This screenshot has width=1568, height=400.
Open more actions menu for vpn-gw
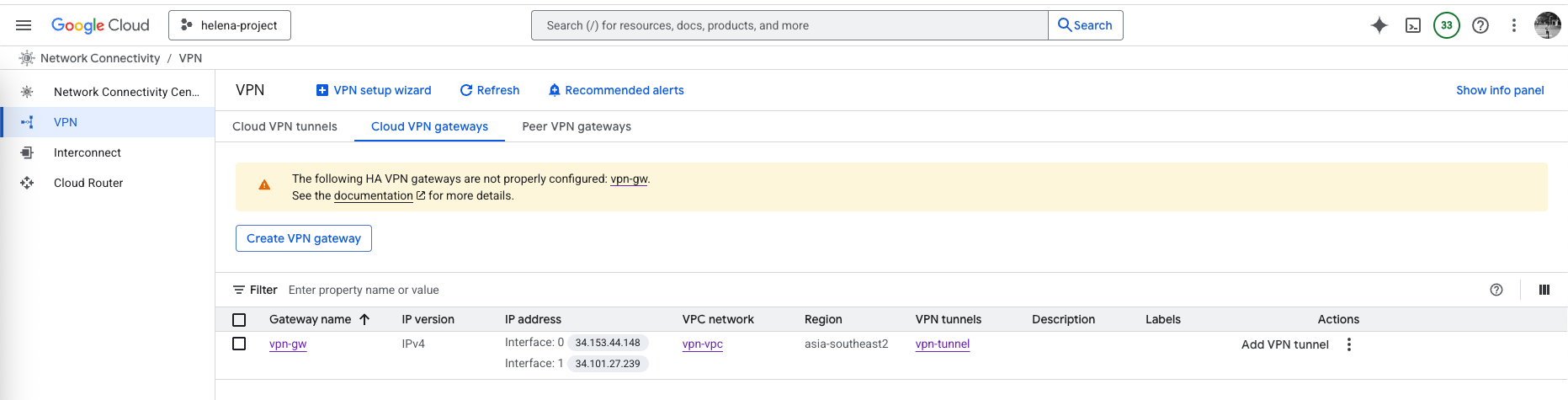click(1349, 344)
